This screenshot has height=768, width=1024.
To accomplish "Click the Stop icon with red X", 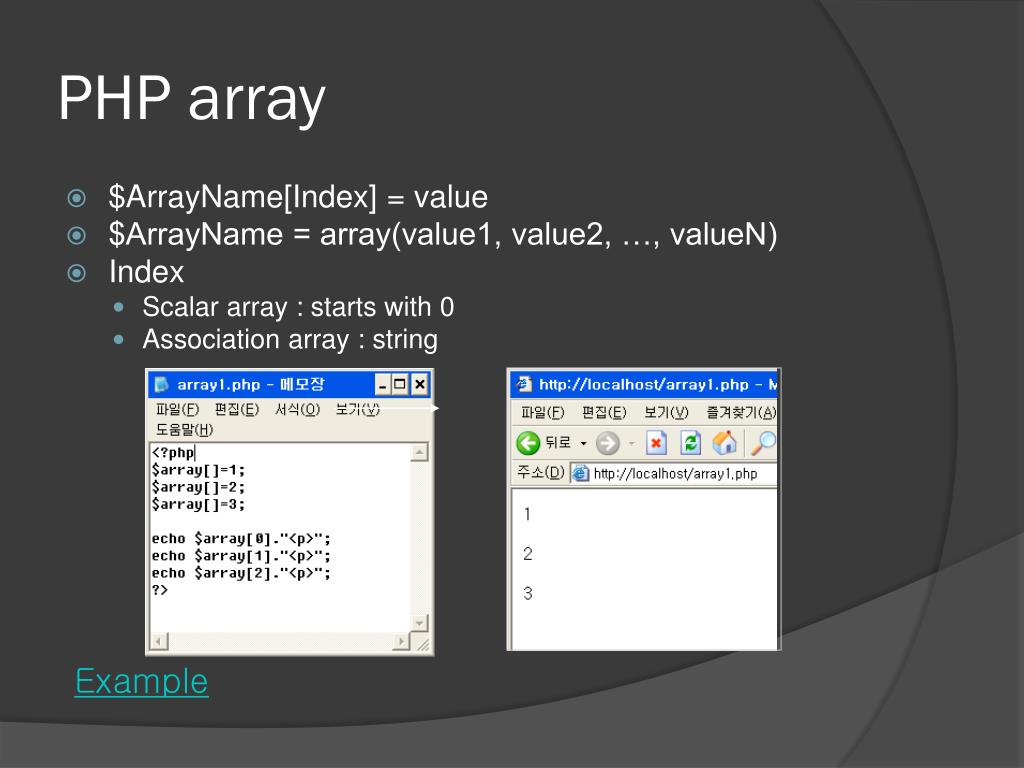I will (656, 443).
